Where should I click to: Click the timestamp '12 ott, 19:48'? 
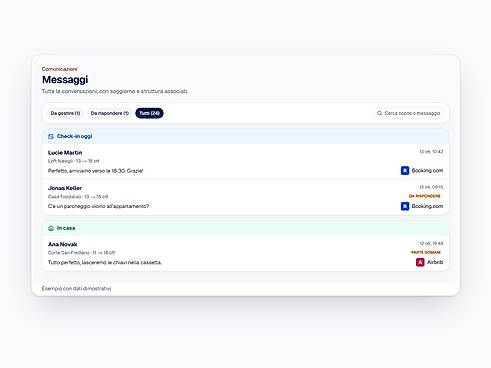pyautogui.click(x=431, y=243)
